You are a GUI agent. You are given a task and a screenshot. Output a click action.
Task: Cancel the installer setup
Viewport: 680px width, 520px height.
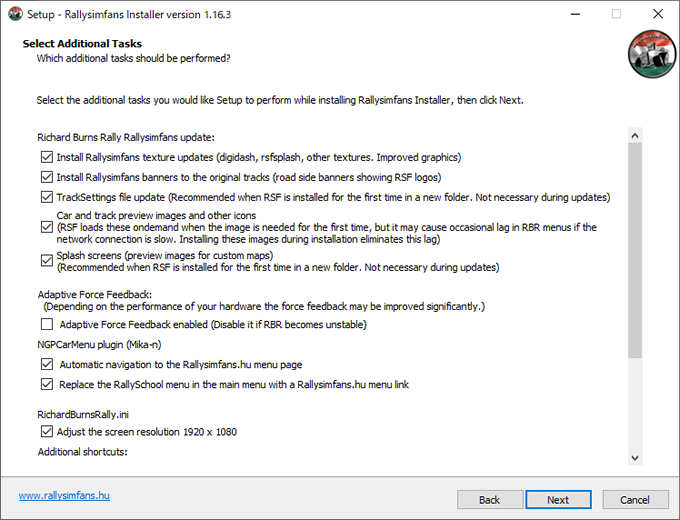(x=635, y=500)
